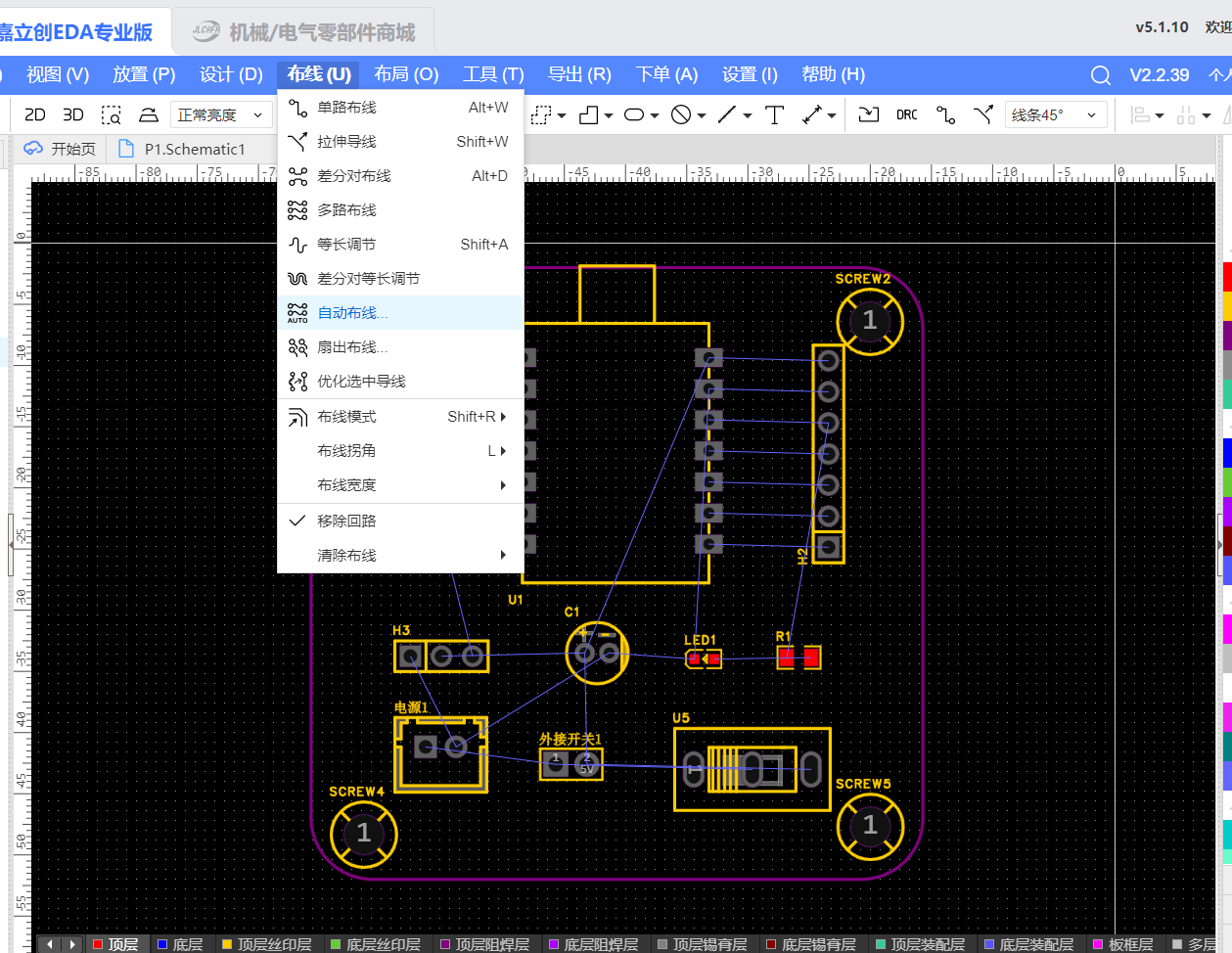Select Bottom Layer (底层) tab
The height and width of the screenshot is (953, 1232).
180,944
